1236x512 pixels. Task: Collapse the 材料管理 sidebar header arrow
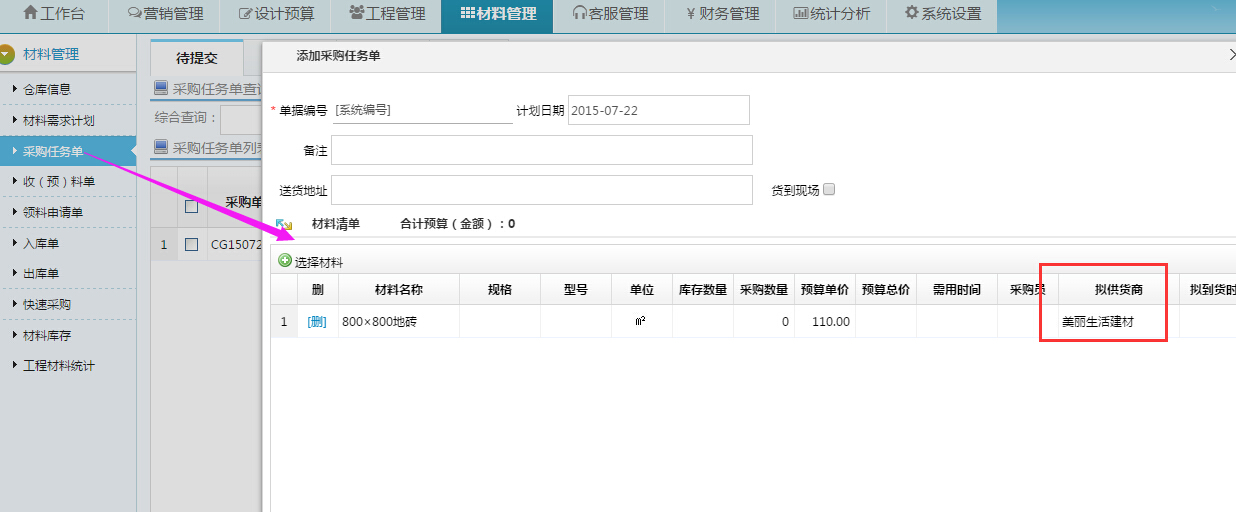(x=7, y=54)
